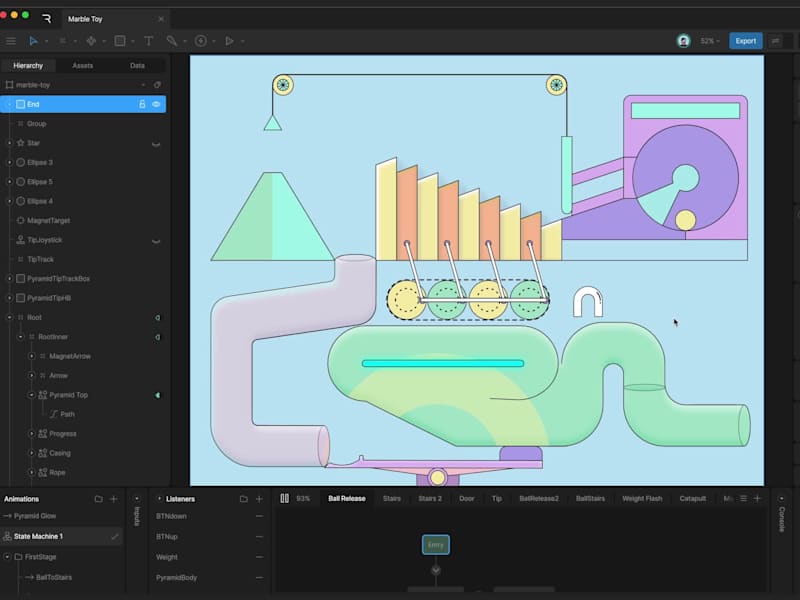Select the Text tool in toolbar

click(148, 41)
